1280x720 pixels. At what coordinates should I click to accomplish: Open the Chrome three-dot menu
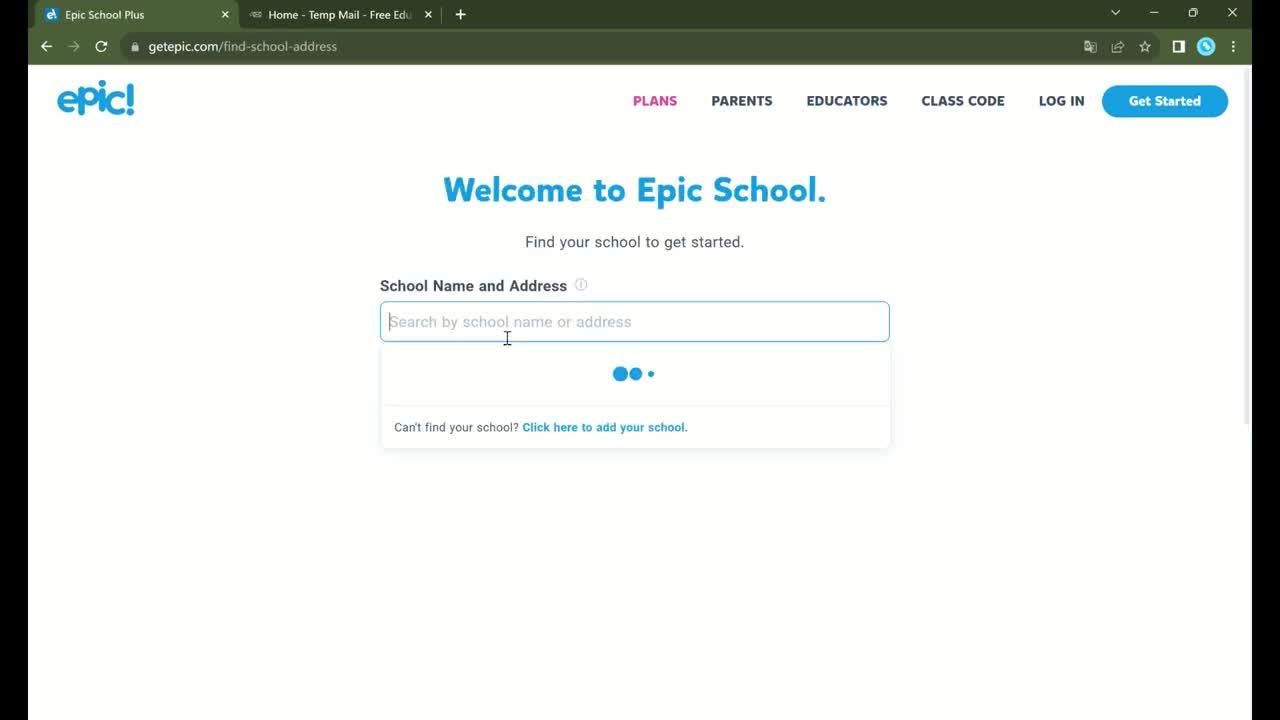1233,46
